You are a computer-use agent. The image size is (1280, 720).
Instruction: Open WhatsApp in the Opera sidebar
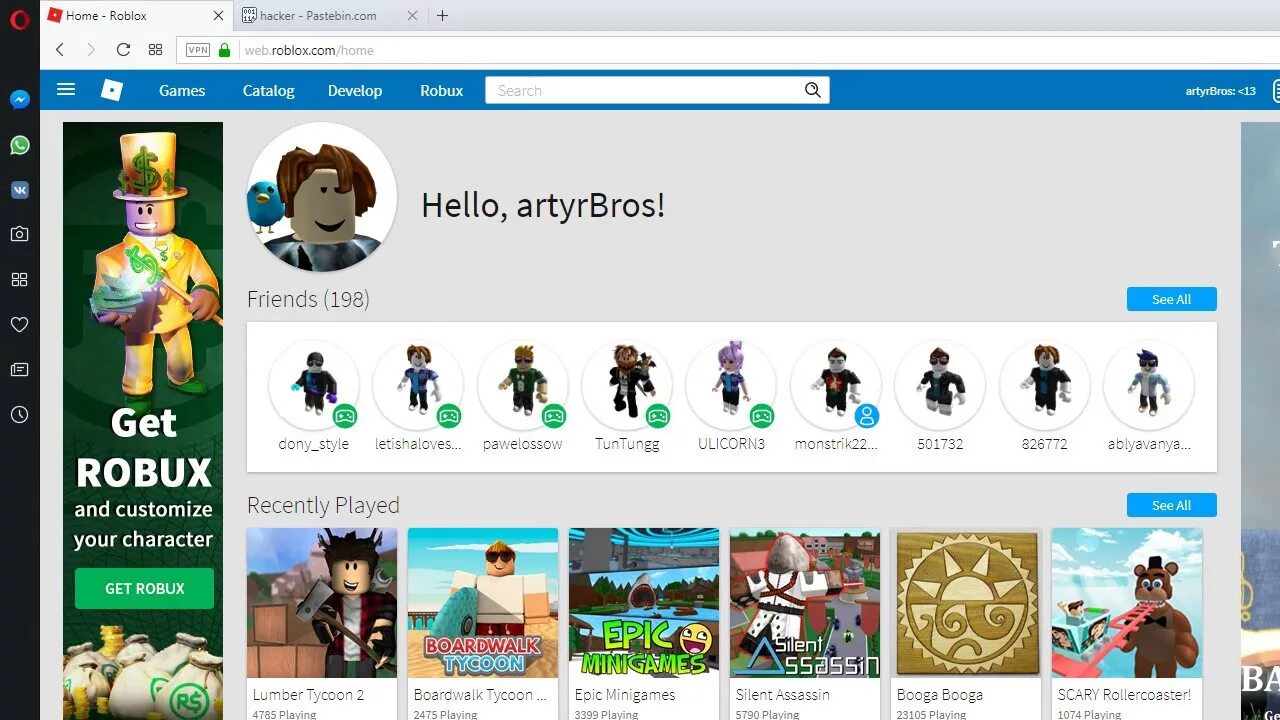pyautogui.click(x=19, y=145)
